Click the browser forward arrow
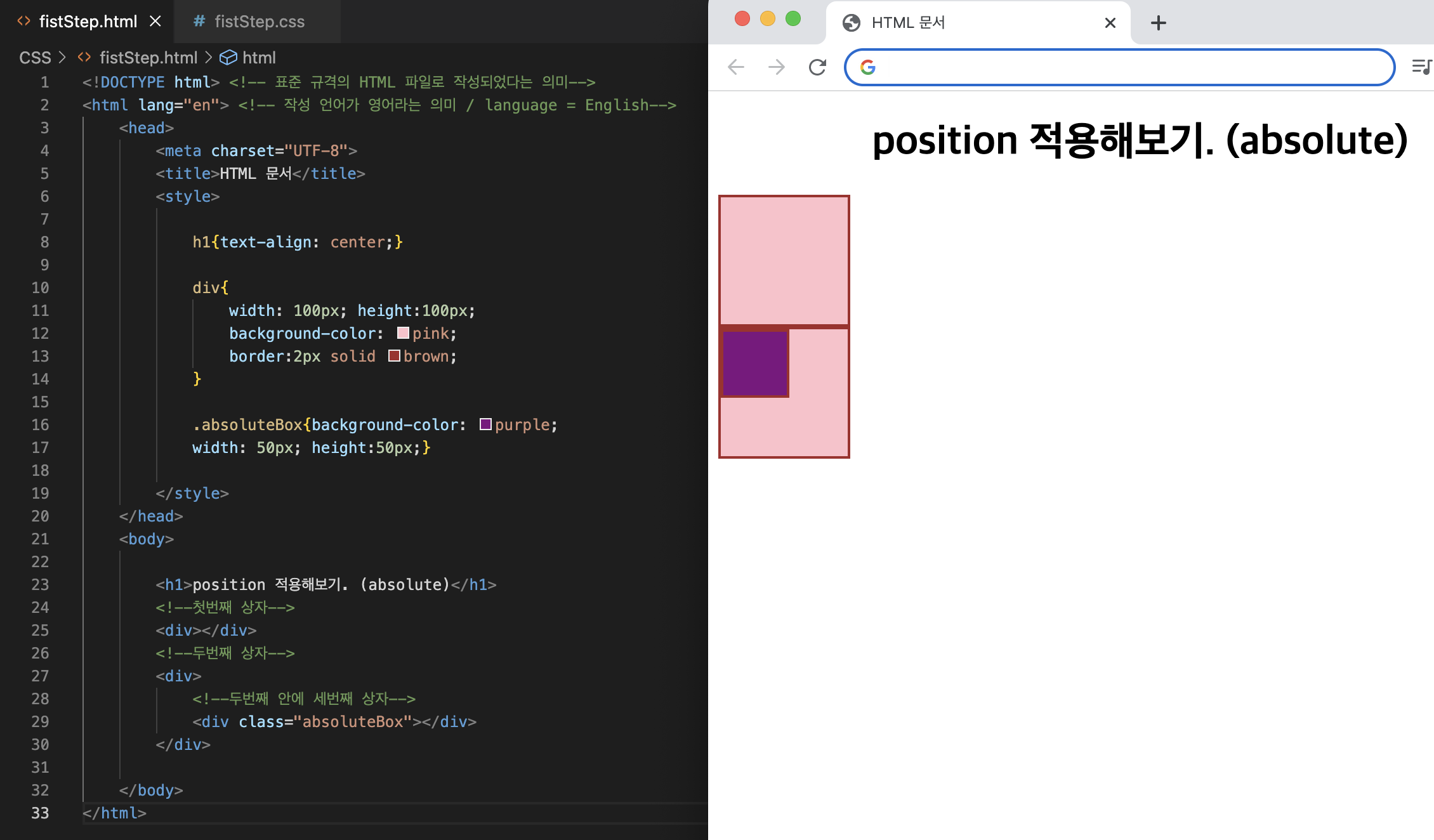This screenshot has width=1434, height=840. click(777, 67)
